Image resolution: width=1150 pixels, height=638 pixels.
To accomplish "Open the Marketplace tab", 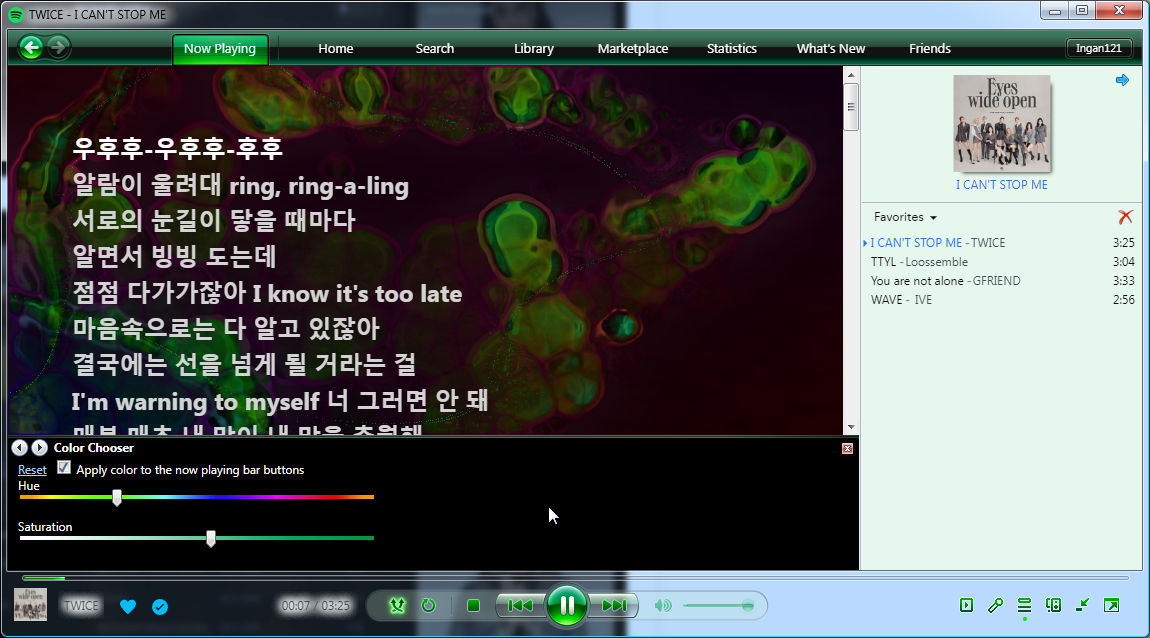I will point(633,49).
